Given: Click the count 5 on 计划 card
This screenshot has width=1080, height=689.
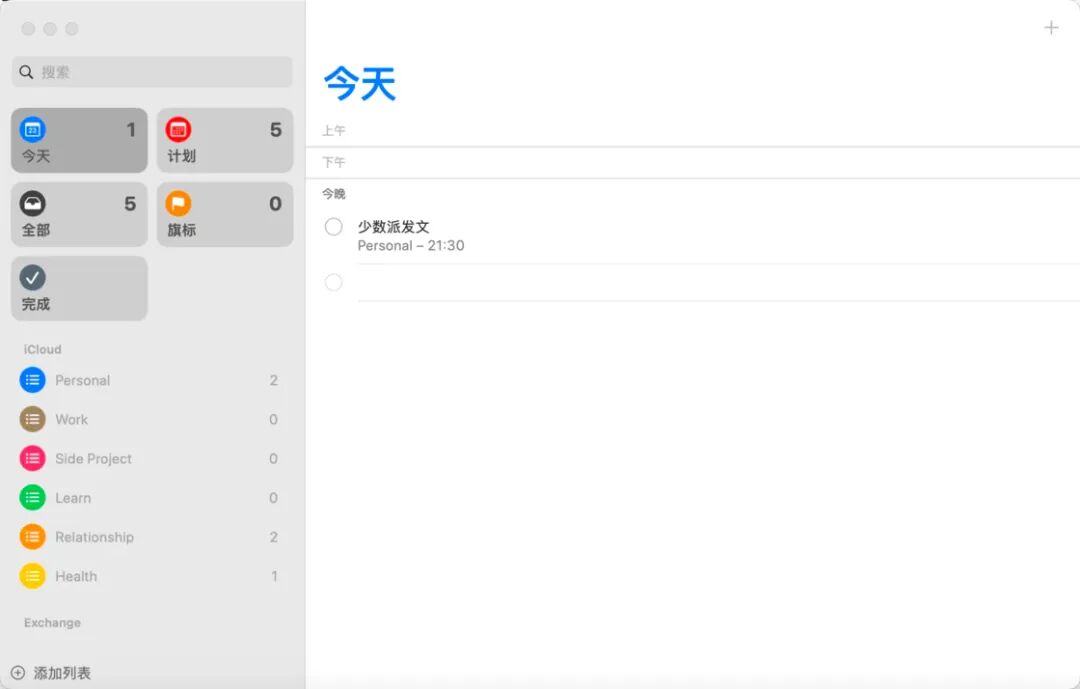Looking at the screenshot, I should (276, 130).
